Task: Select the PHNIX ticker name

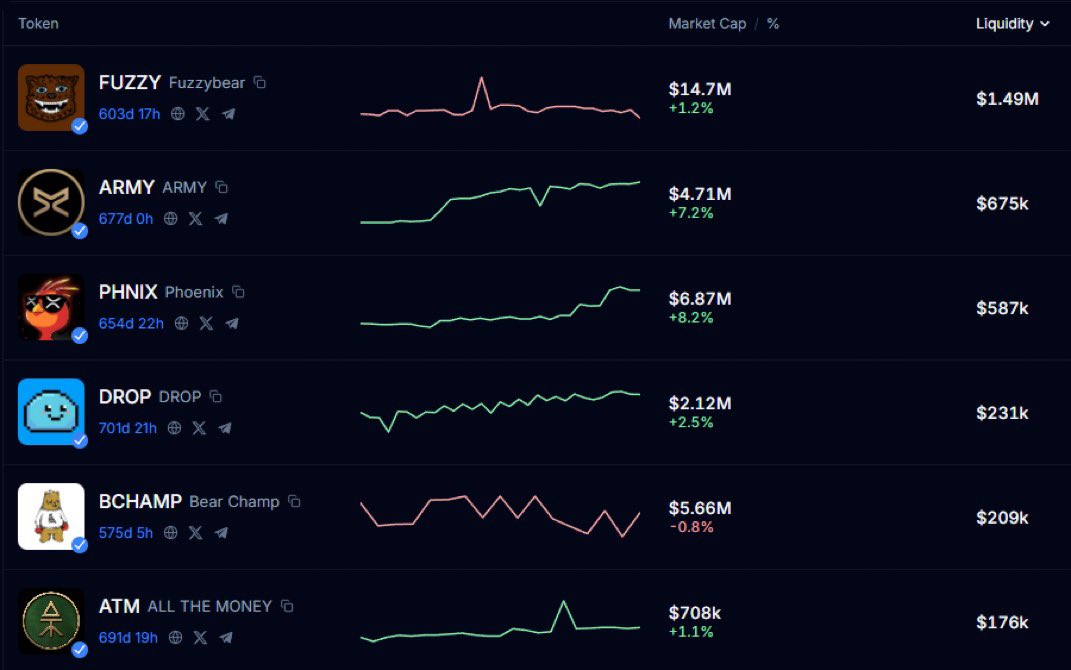Action: 128,292
